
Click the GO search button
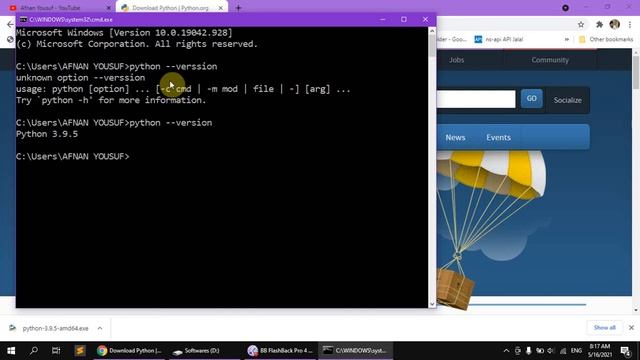(531, 99)
